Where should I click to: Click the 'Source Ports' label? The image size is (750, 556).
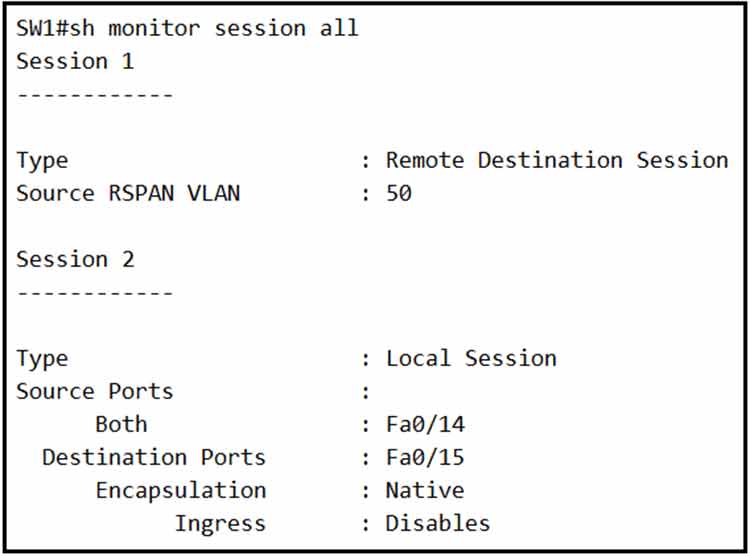pos(94,391)
